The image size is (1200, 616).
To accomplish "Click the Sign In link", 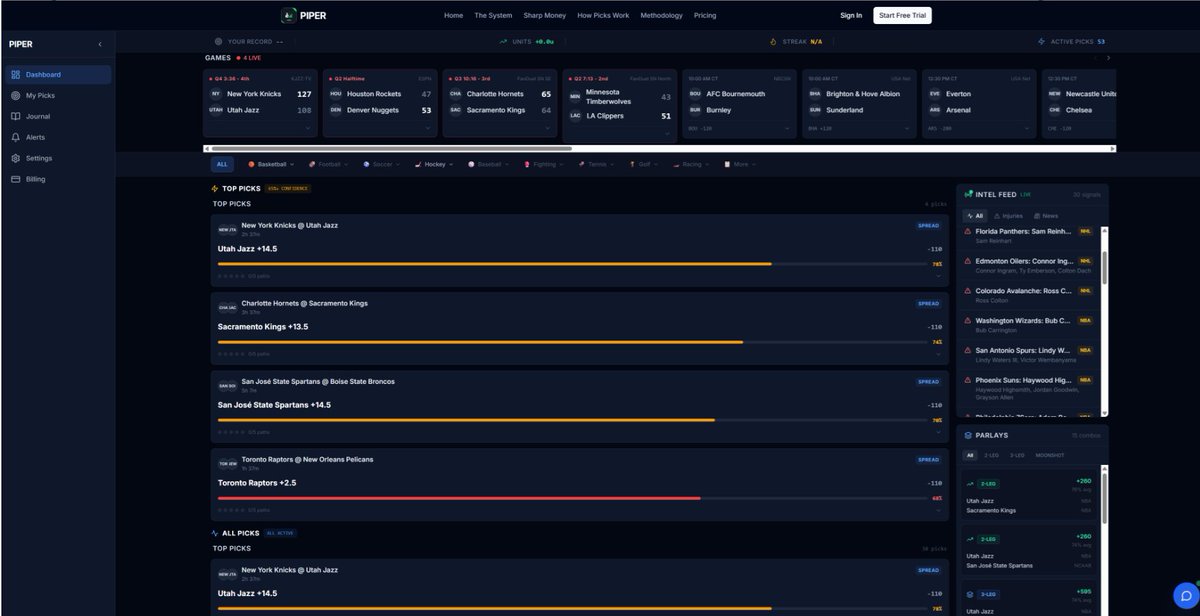I will pyautogui.click(x=851, y=15).
